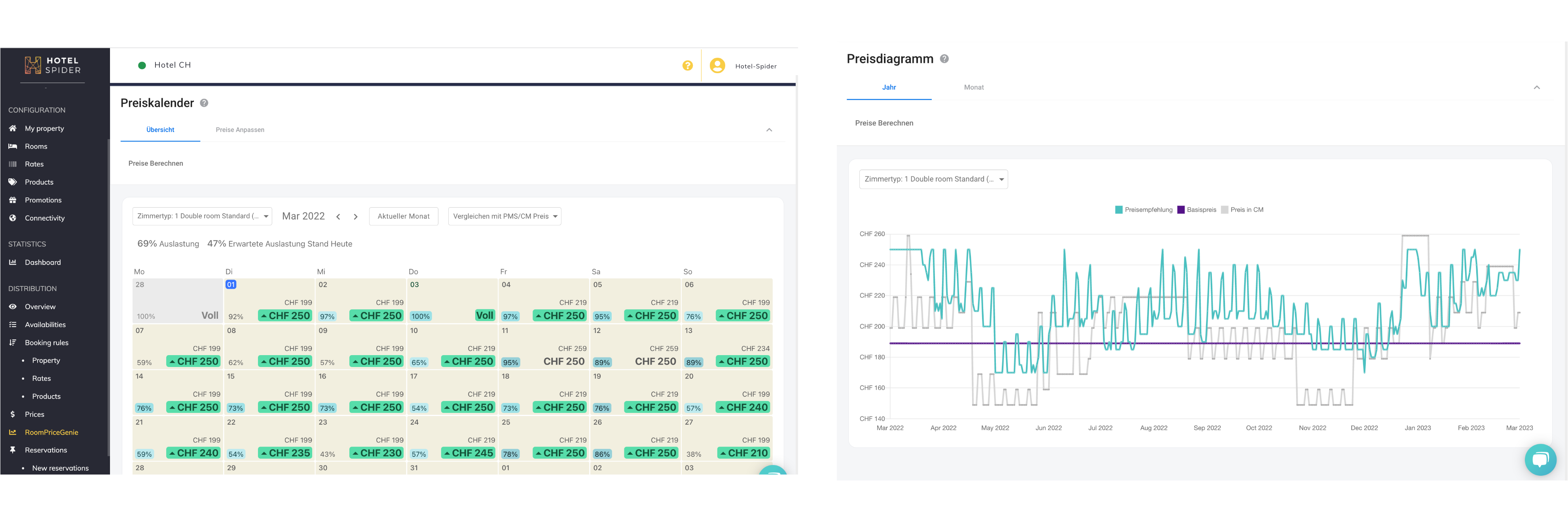The width and height of the screenshot is (1568, 522).
Task: Click Hotel CH property name
Action: click(173, 65)
